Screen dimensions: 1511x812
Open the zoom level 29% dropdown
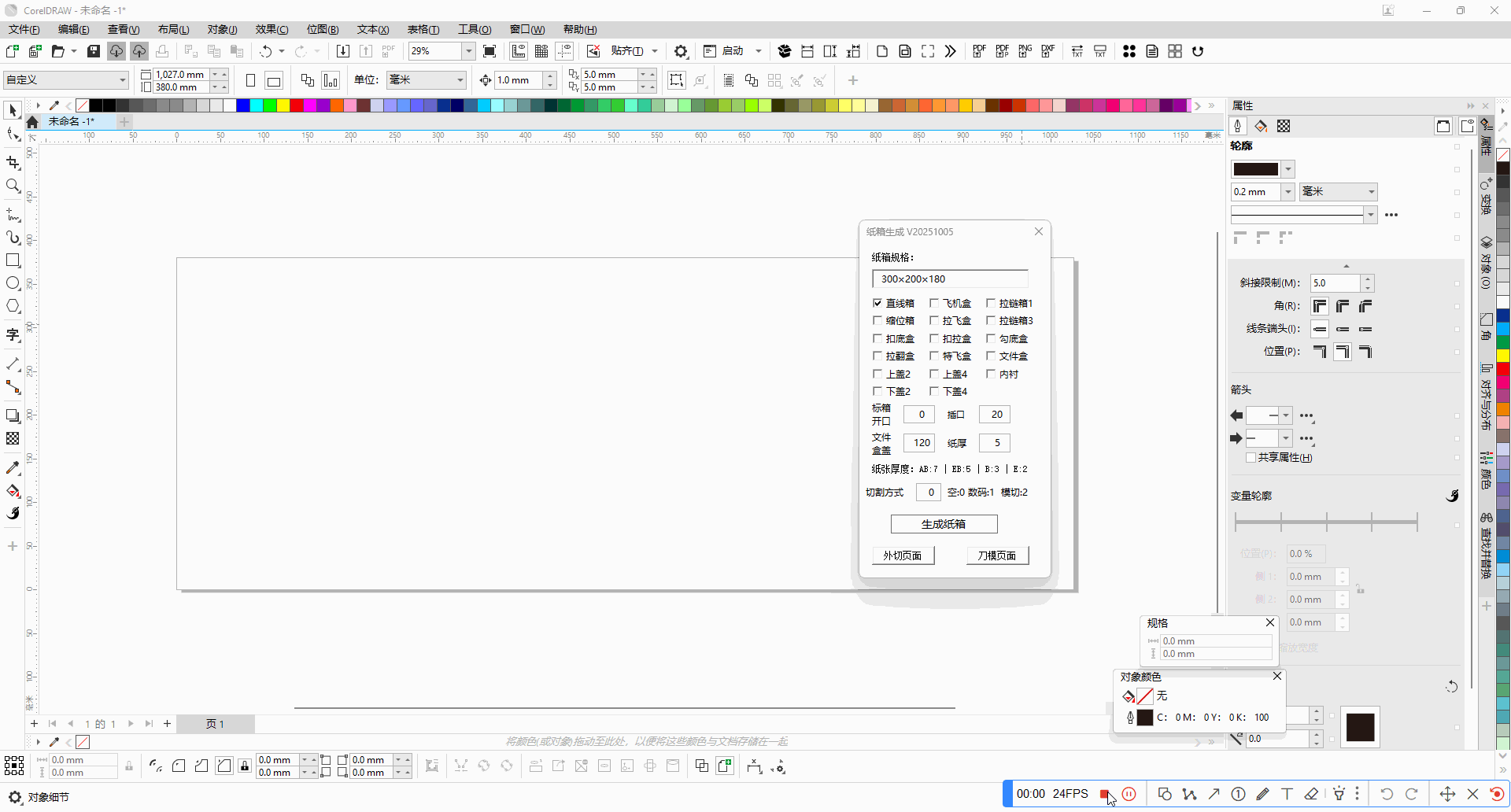(468, 51)
